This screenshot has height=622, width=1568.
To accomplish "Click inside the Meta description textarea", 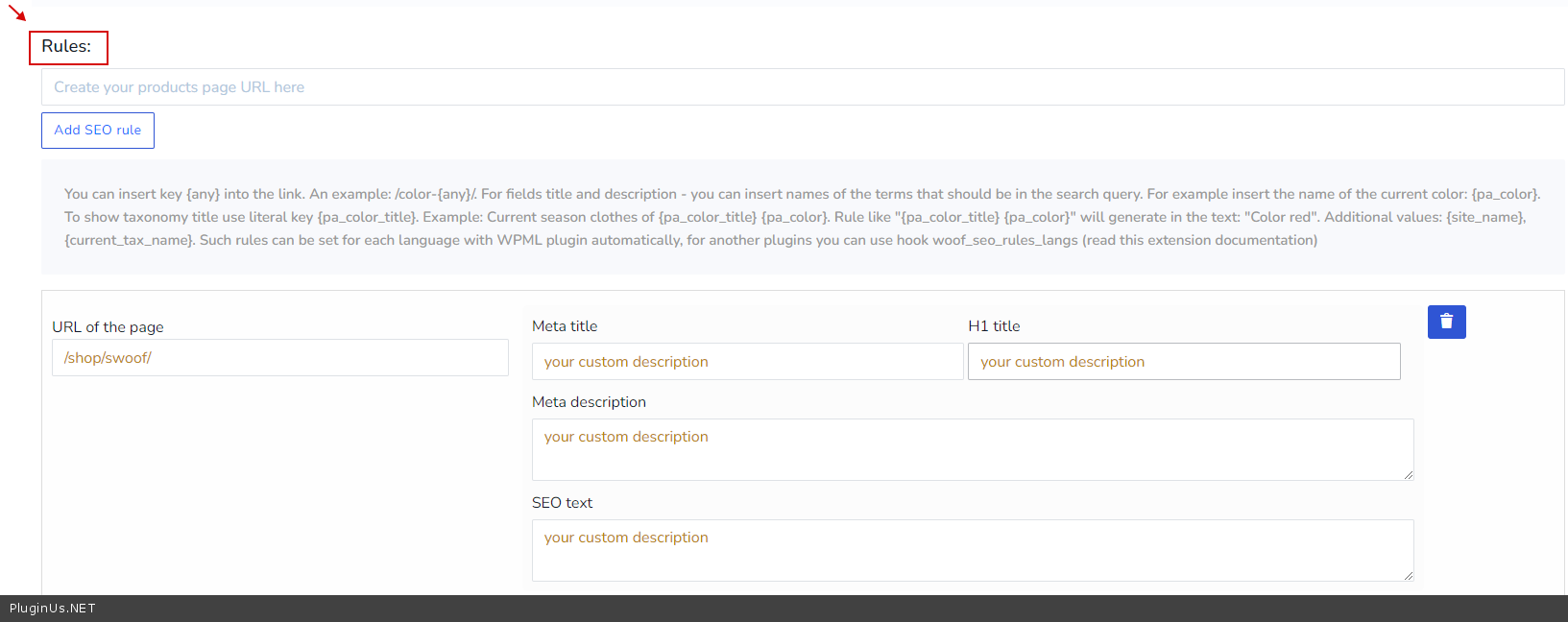I will (x=972, y=449).
